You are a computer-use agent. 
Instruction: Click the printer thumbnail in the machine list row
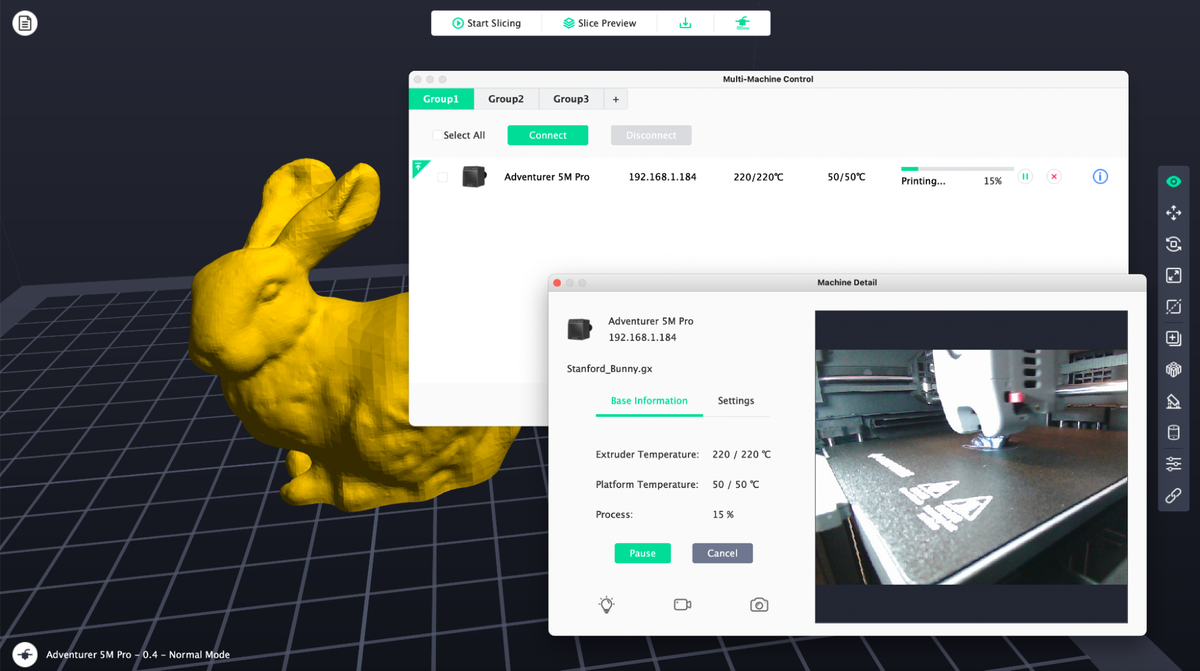click(474, 177)
